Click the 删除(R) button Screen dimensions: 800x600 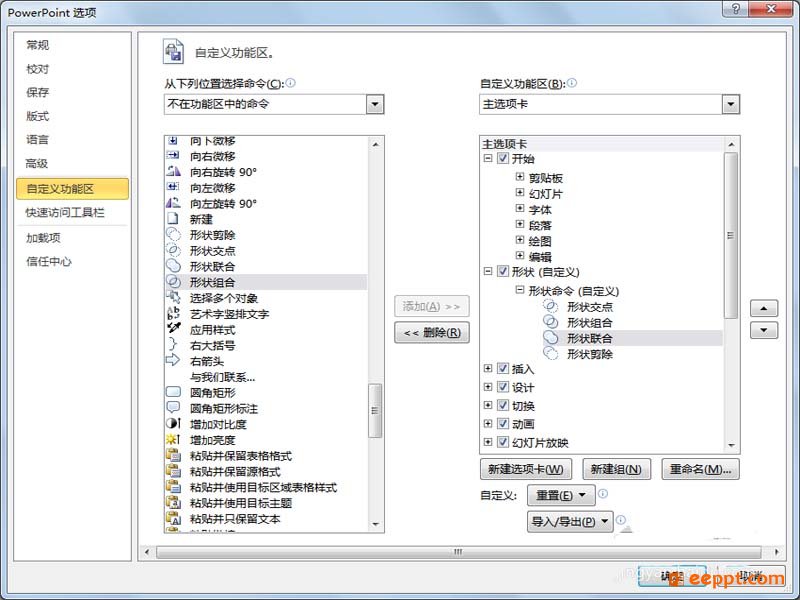tap(432, 333)
